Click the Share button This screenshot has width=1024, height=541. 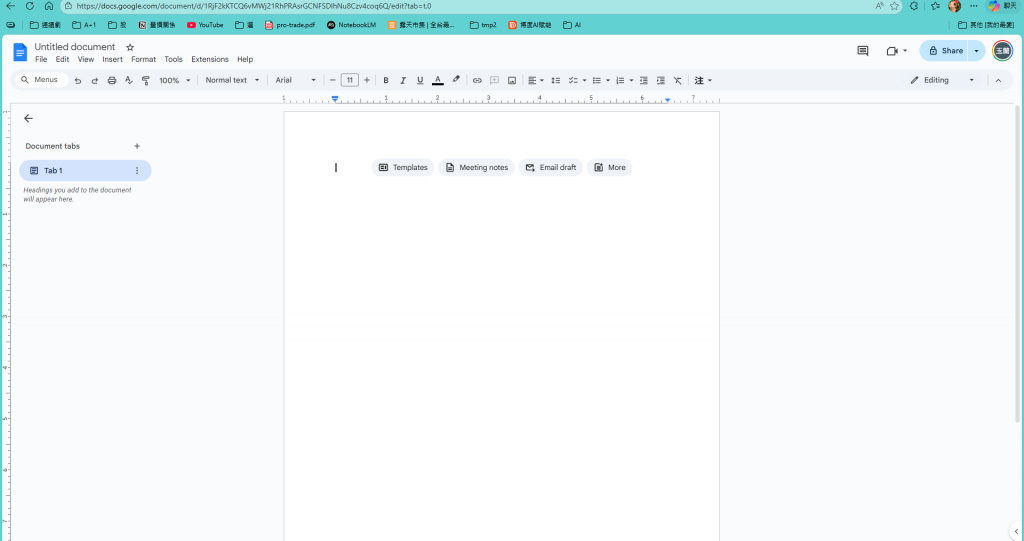(944, 51)
